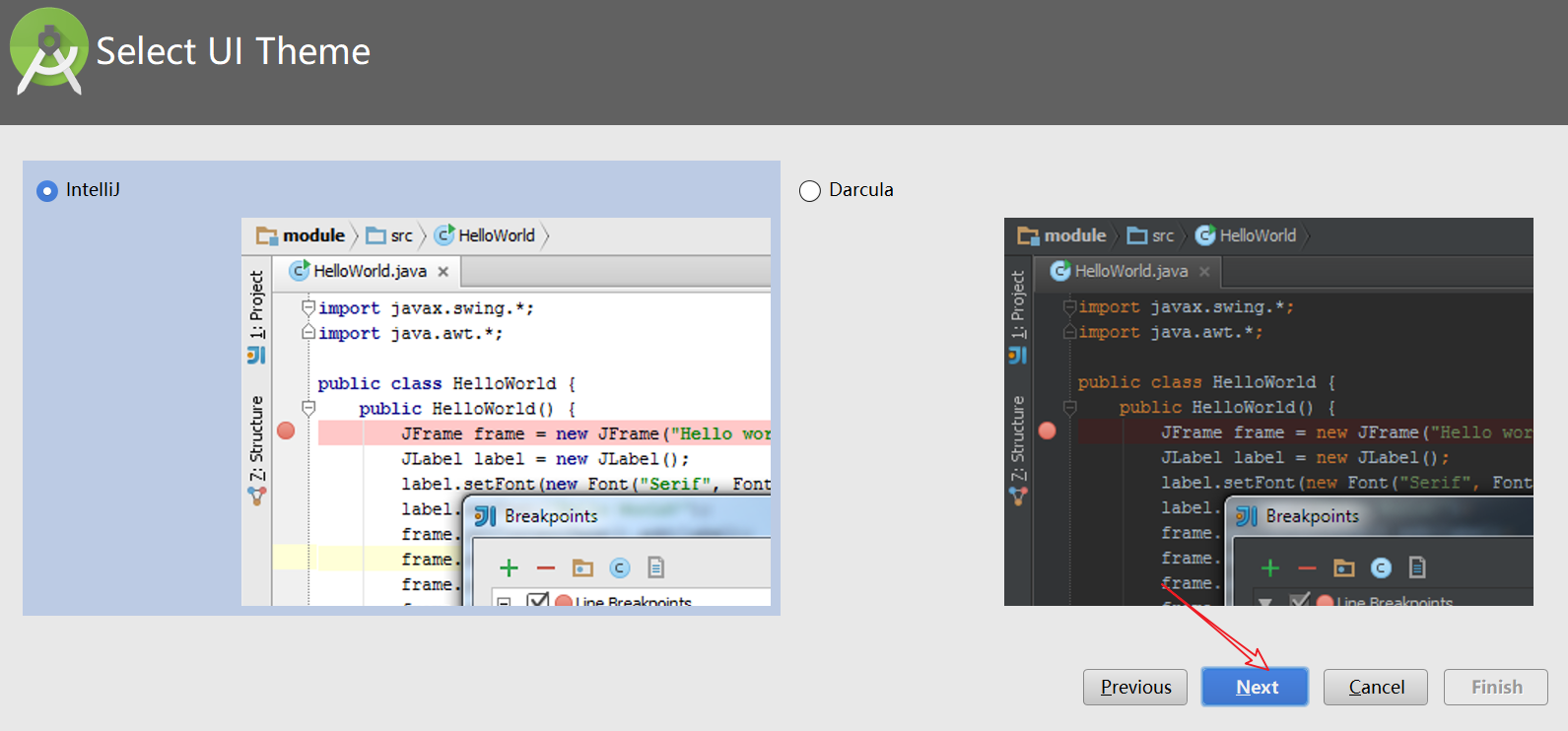
Task: Click the "Select UI Theme" heading text
Action: pyautogui.click(x=234, y=51)
